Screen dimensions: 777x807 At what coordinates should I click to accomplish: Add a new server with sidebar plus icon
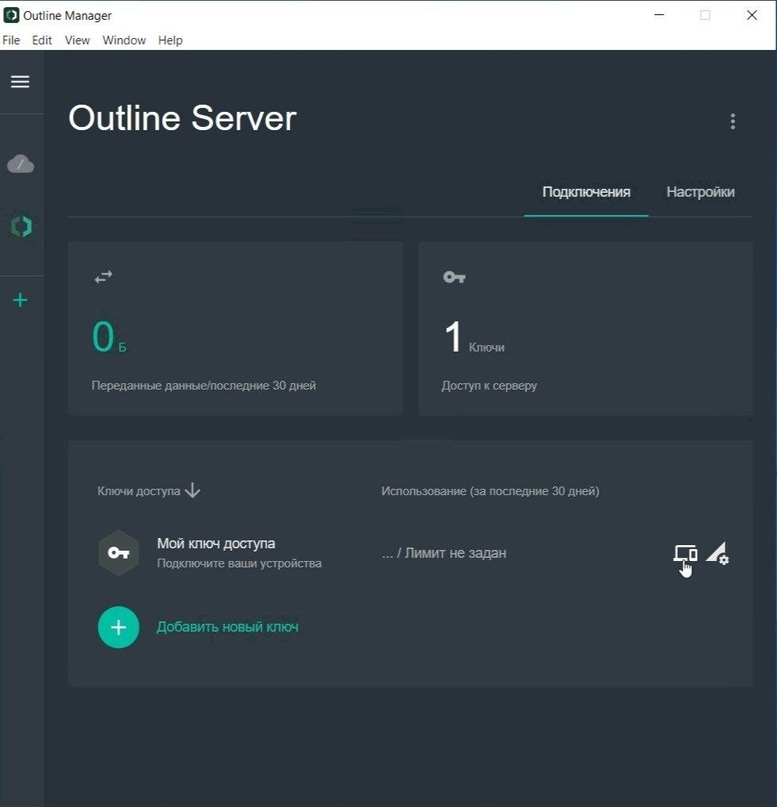point(20,300)
